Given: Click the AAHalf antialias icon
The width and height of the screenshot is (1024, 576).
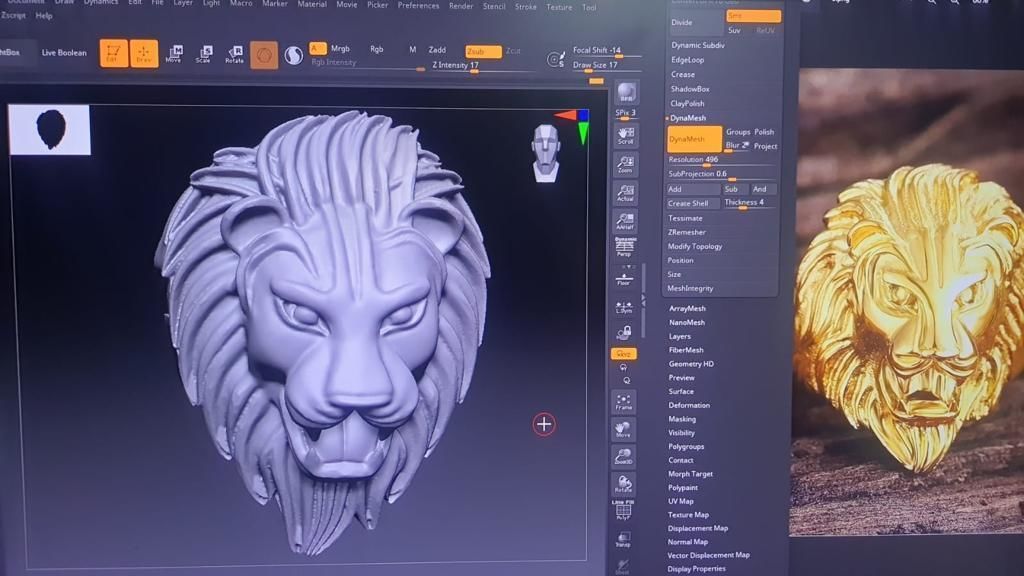Looking at the screenshot, I should pyautogui.click(x=625, y=221).
